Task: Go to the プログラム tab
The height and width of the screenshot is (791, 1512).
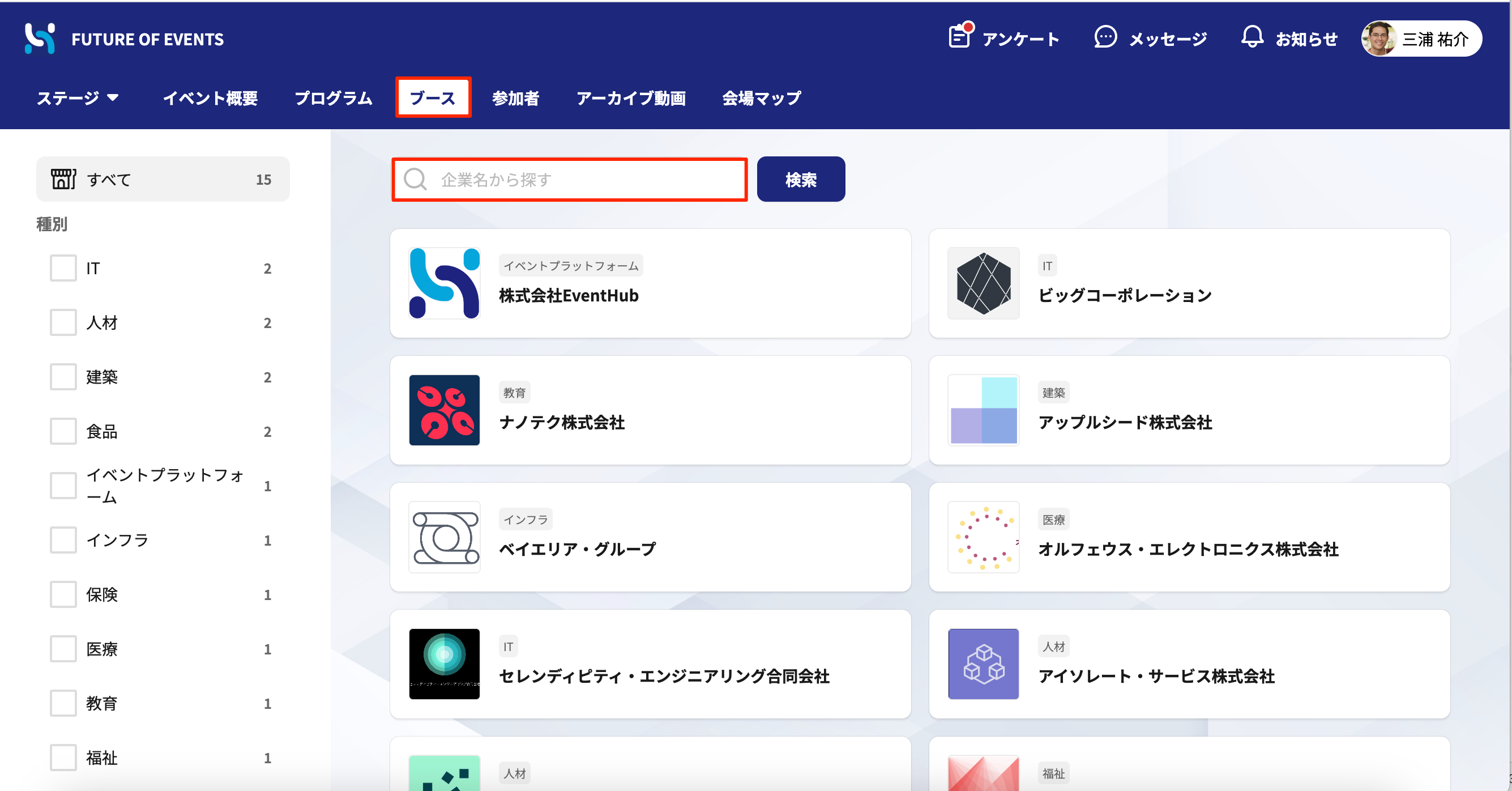Action: coord(333,97)
